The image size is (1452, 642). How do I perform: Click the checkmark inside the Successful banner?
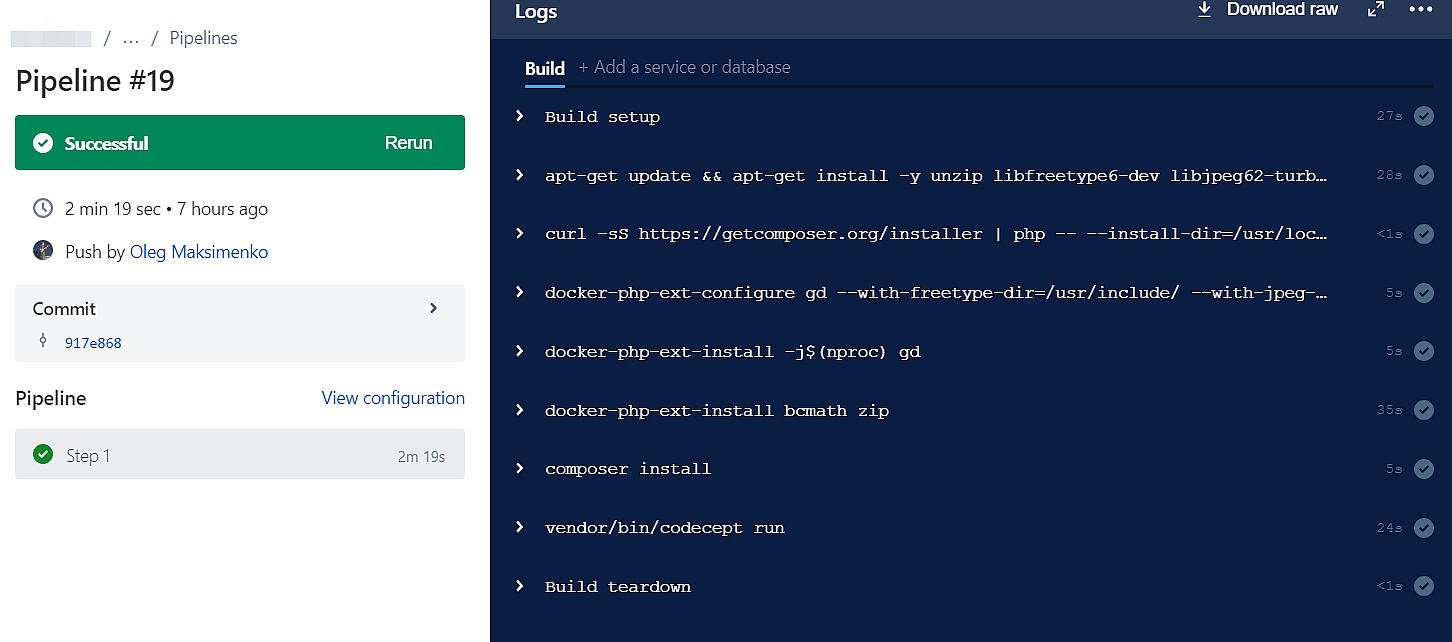pos(43,142)
